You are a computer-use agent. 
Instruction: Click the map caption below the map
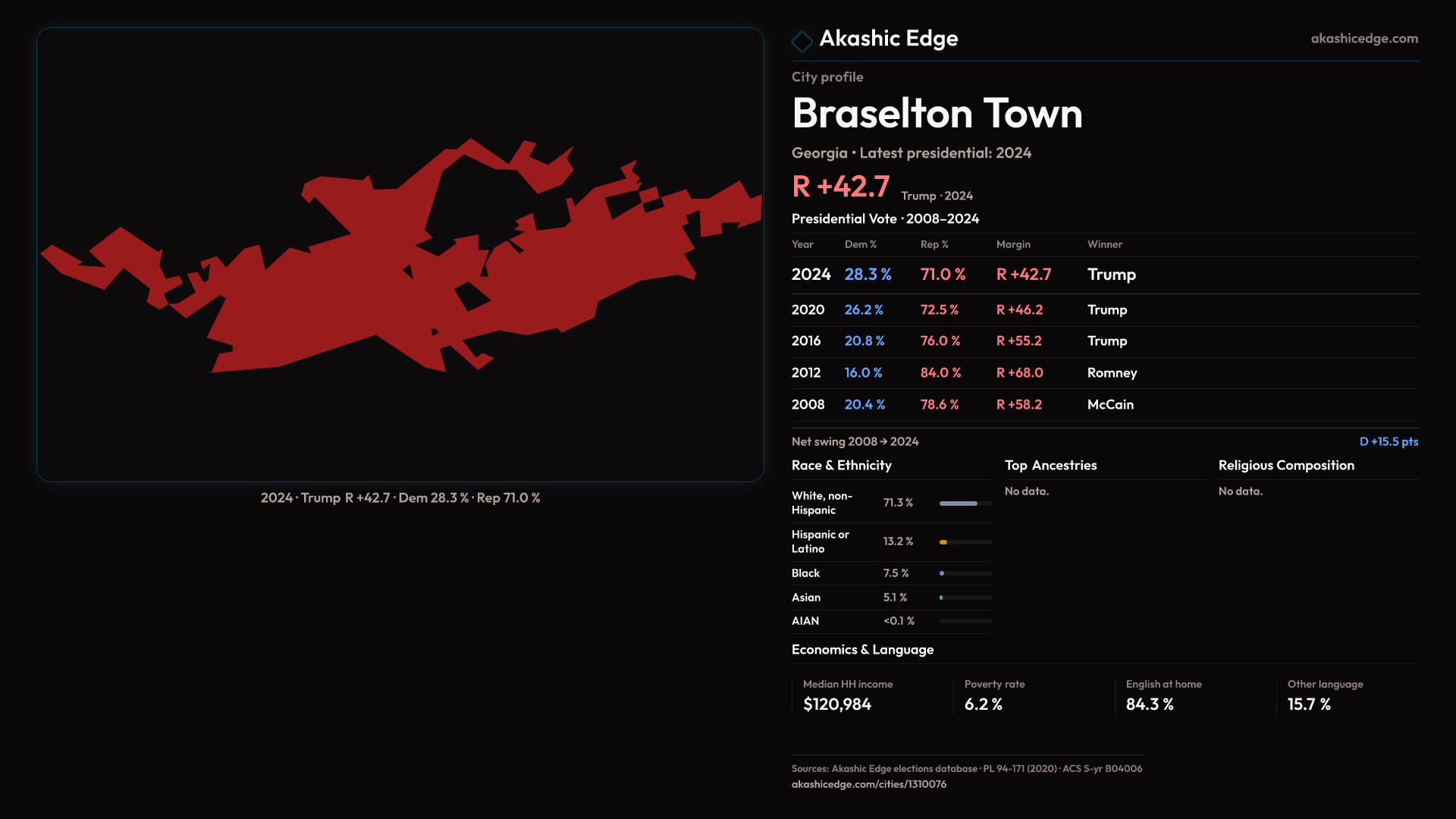pyautogui.click(x=400, y=498)
